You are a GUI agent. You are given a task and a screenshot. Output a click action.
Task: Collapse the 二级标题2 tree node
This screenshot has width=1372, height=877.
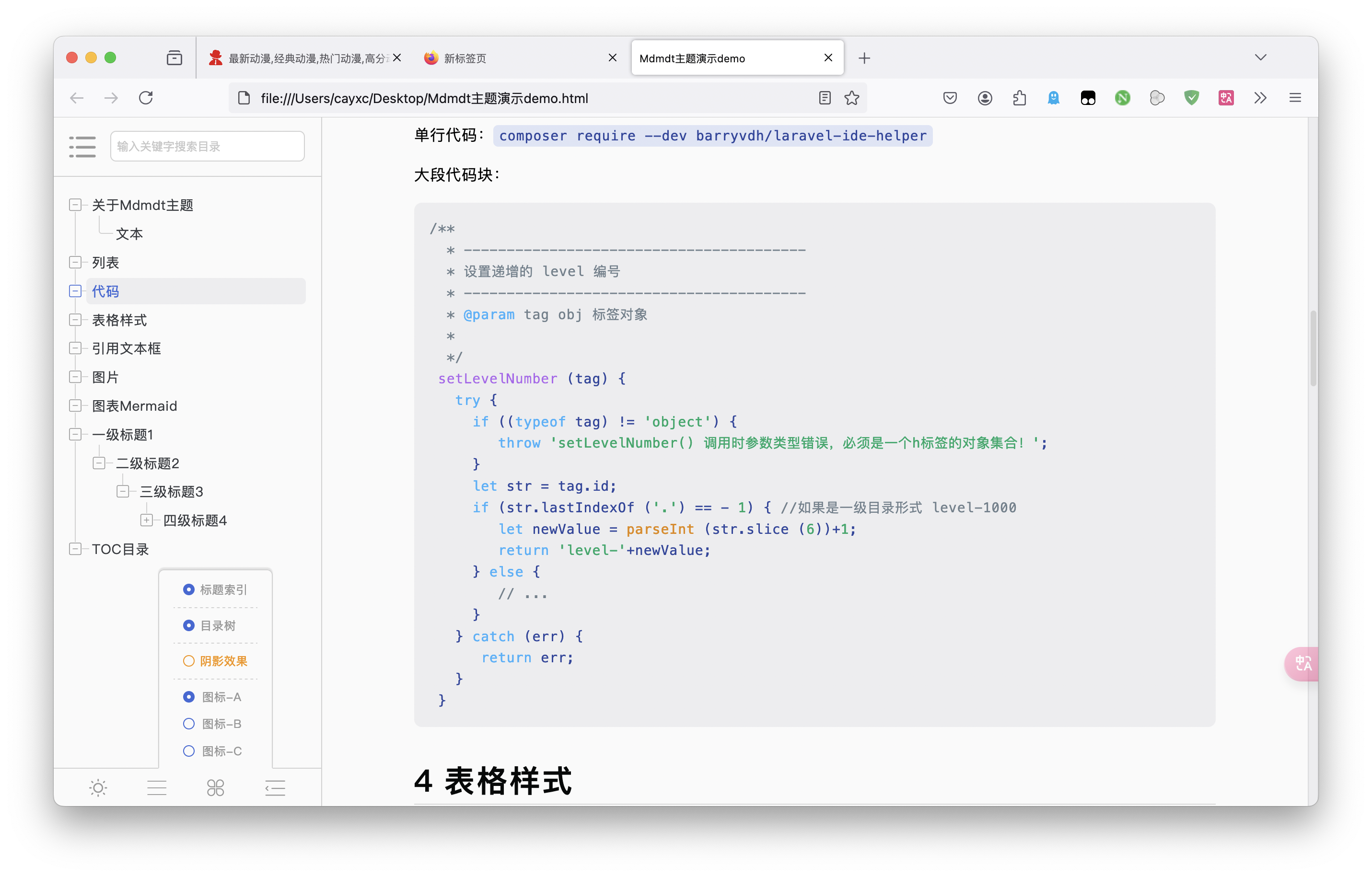(x=99, y=462)
